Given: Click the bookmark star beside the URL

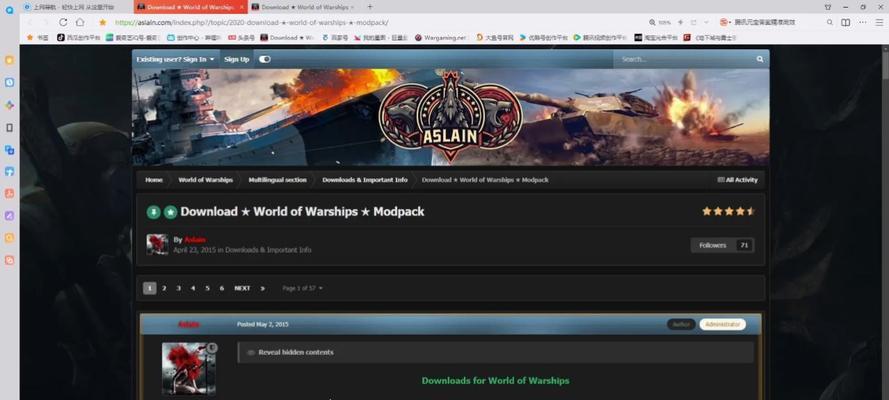Looking at the screenshot, I should 103,22.
